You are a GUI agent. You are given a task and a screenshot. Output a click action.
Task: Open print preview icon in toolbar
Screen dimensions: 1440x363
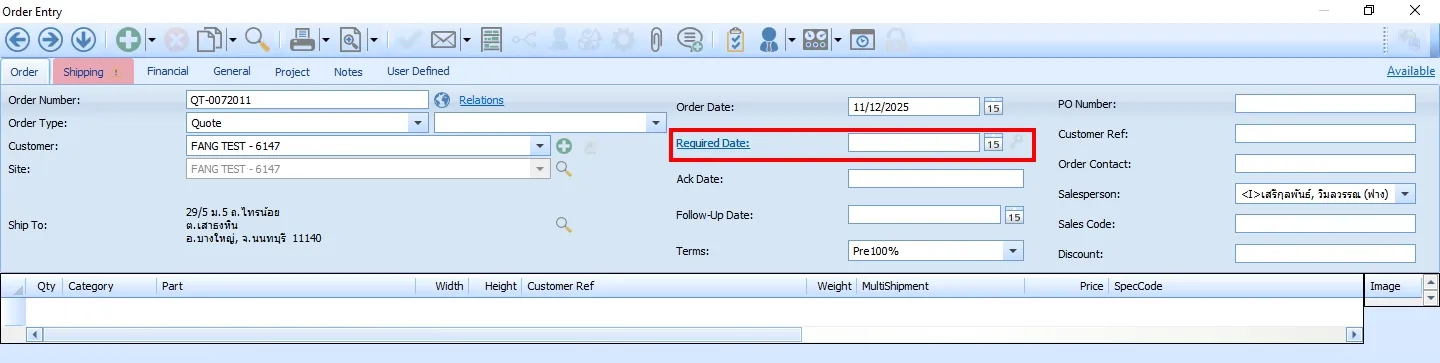coord(351,40)
